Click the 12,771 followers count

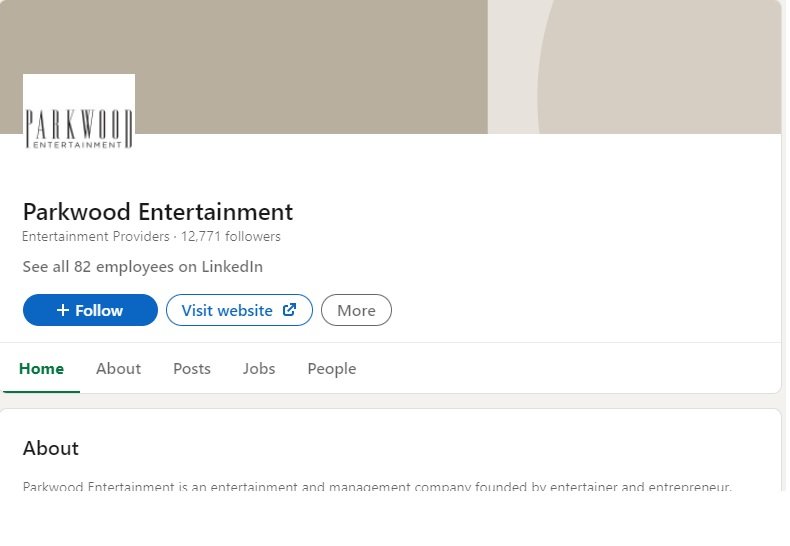231,236
